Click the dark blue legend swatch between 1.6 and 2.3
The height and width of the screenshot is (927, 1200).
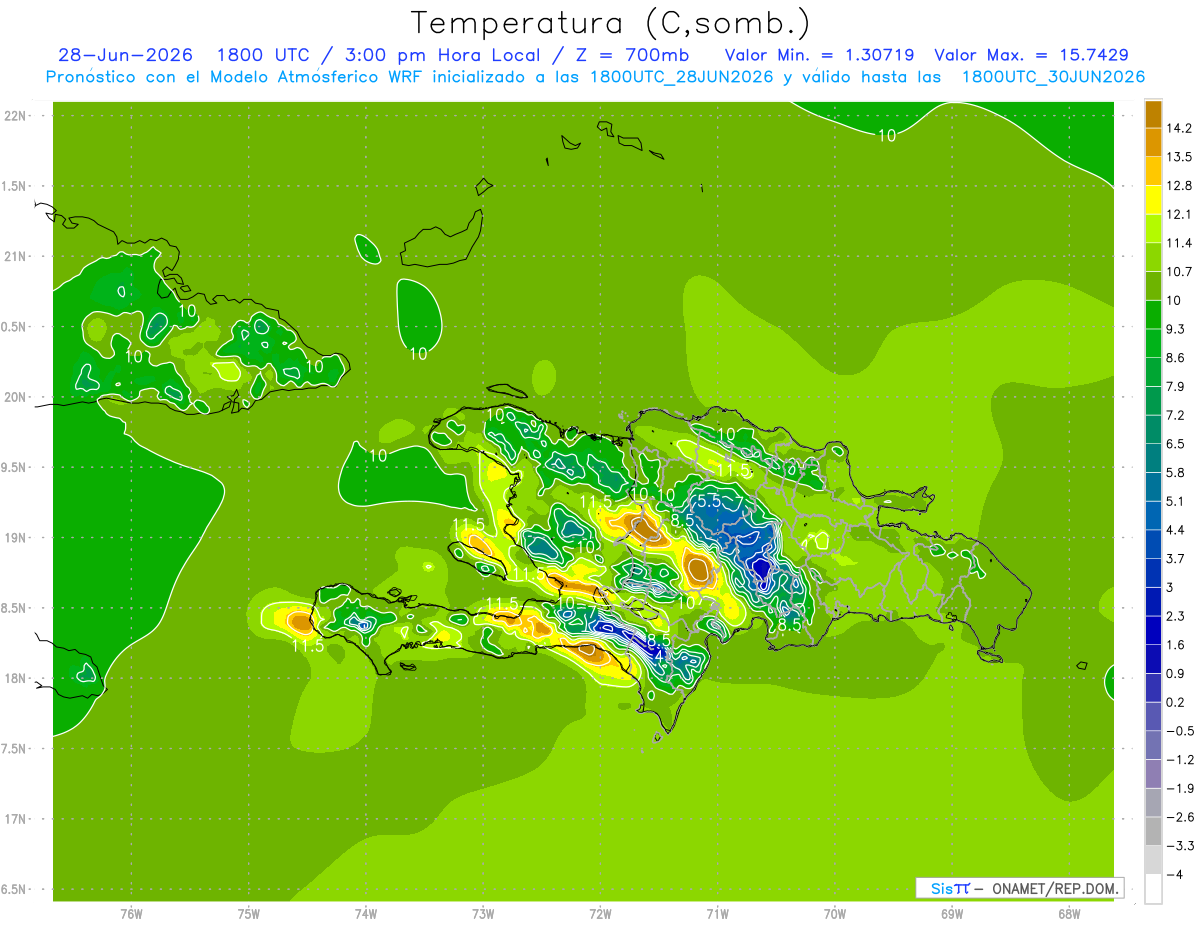click(x=1153, y=630)
